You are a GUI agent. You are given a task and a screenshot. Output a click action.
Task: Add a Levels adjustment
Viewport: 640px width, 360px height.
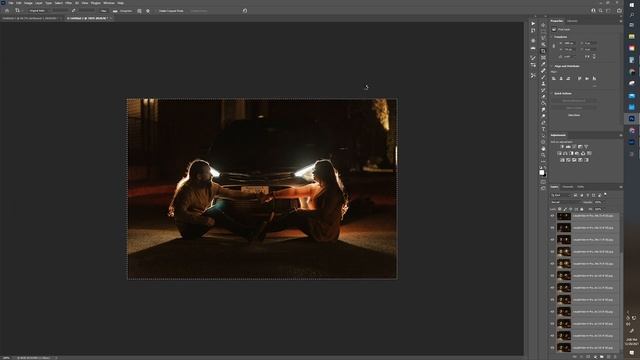tap(568, 146)
